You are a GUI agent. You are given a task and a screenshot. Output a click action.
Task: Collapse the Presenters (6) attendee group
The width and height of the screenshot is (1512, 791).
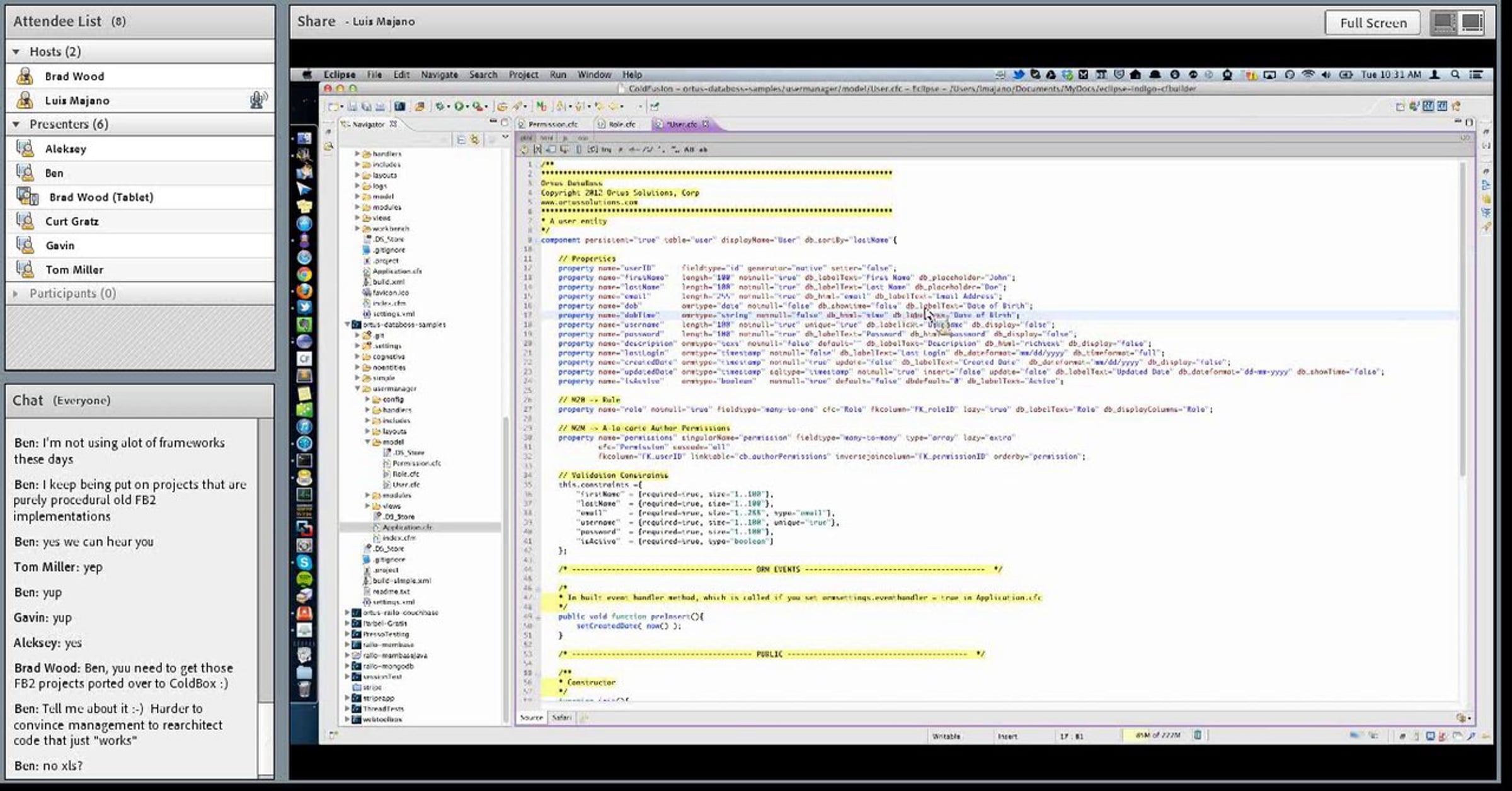point(16,124)
